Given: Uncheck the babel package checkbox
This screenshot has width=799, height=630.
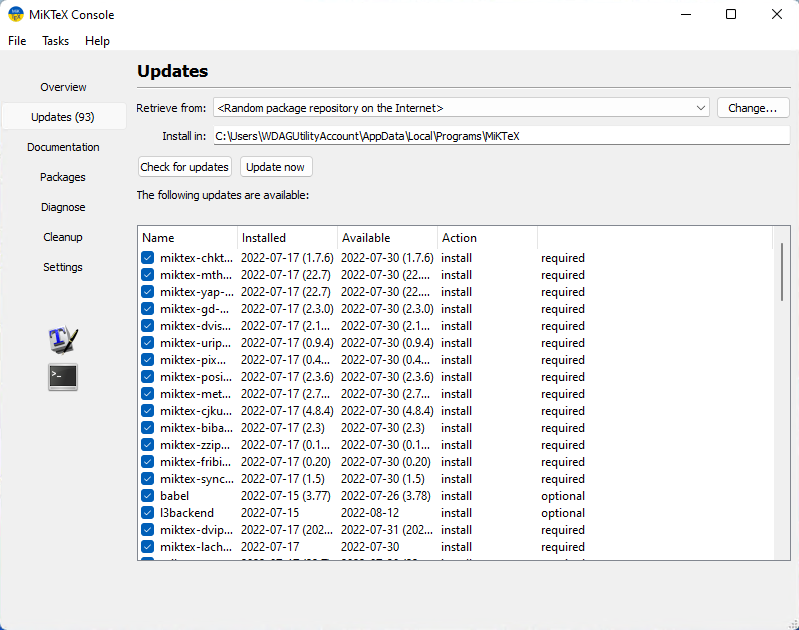Looking at the screenshot, I should click(147, 496).
